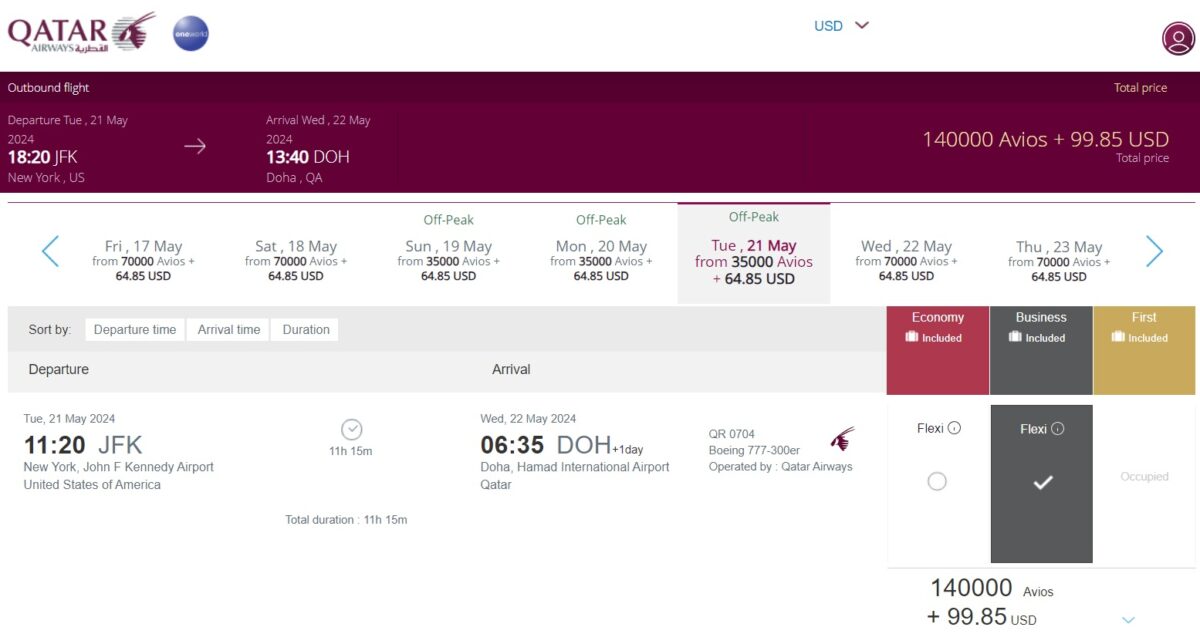Image resolution: width=1200 pixels, height=634 pixels.
Task: Sort flights by Arrival time
Action: [x=229, y=330]
